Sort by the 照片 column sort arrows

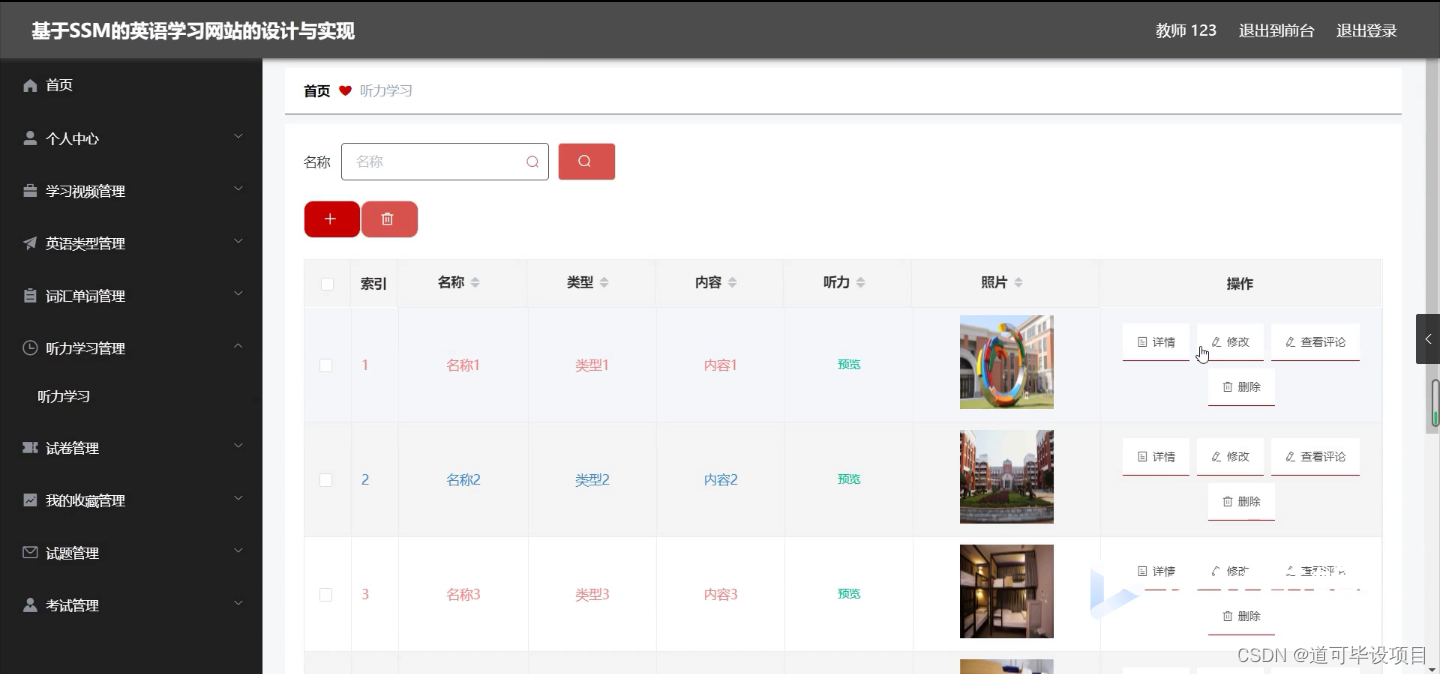(1018, 283)
